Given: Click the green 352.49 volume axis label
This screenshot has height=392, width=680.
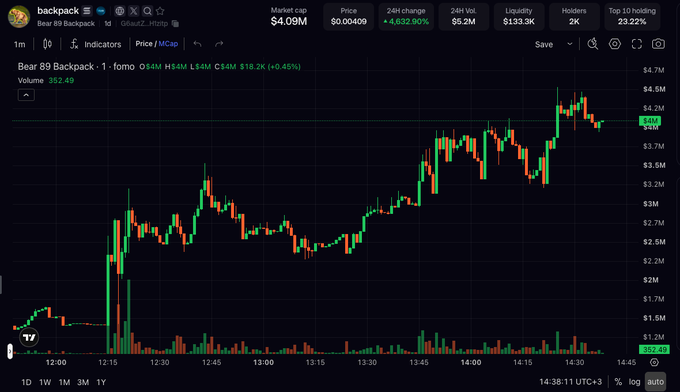Looking at the screenshot, I should coord(654,350).
